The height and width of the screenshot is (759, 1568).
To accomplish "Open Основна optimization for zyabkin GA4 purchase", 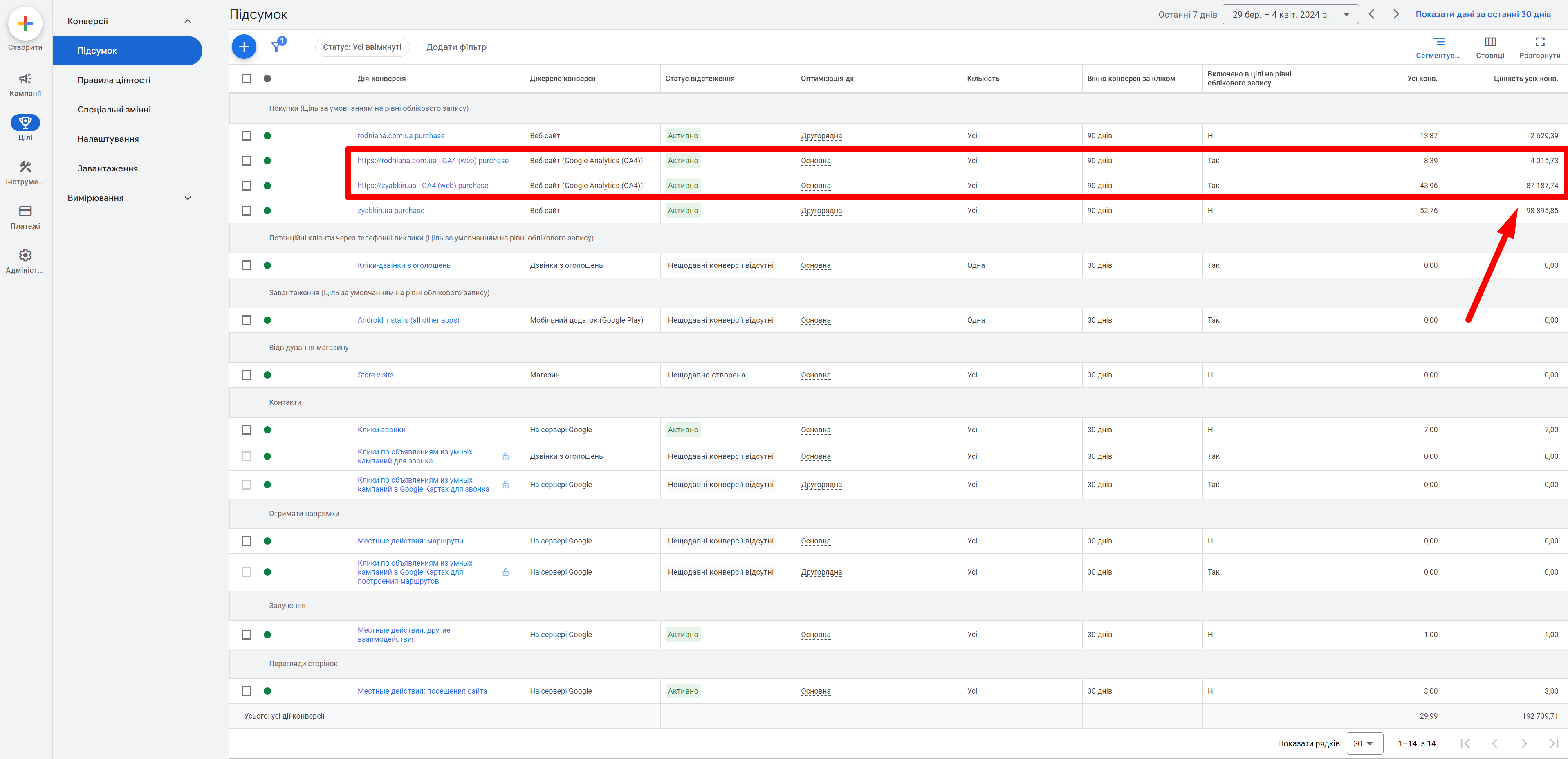I will coord(815,186).
